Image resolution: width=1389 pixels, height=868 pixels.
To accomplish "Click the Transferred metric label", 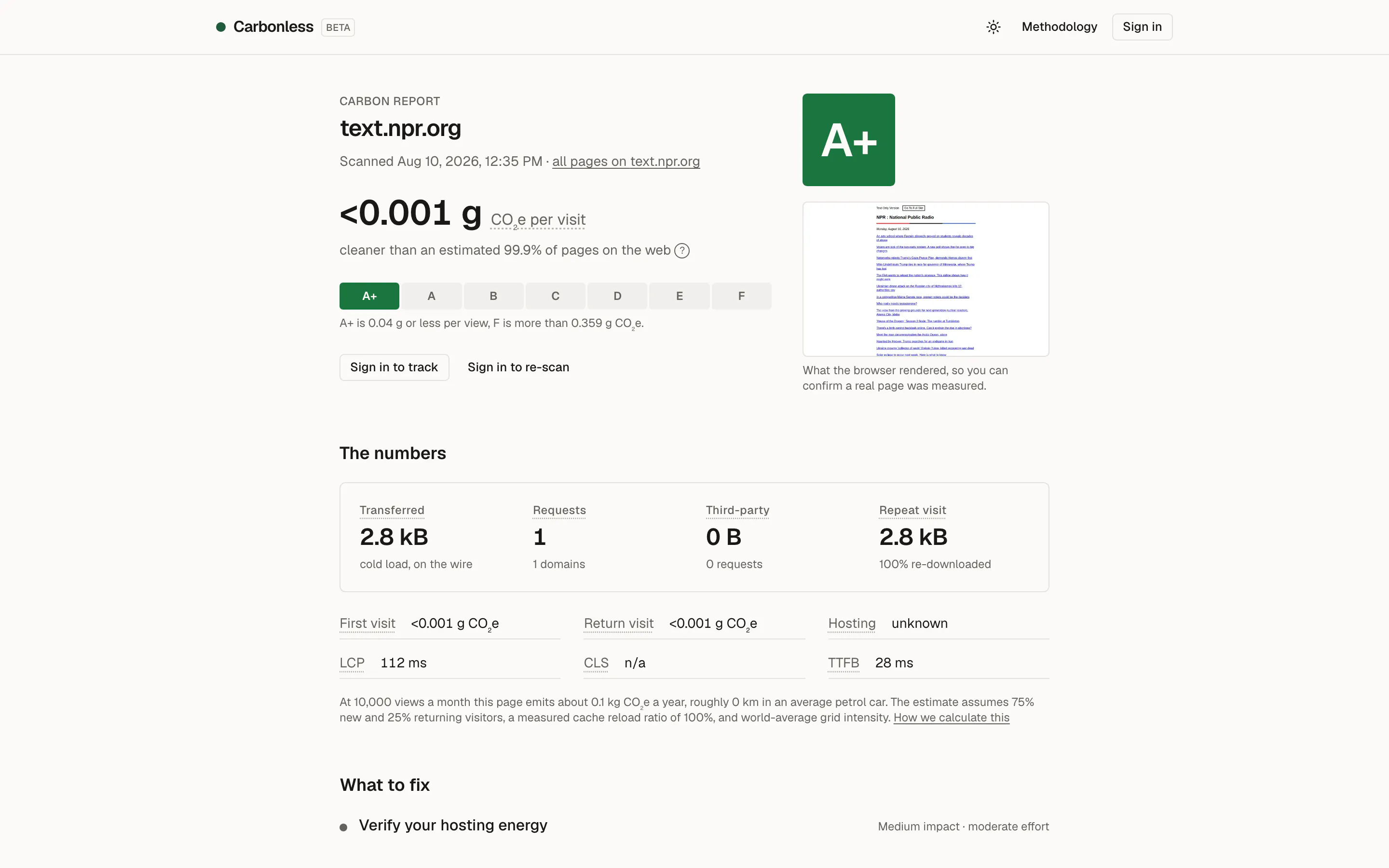I will [x=392, y=510].
